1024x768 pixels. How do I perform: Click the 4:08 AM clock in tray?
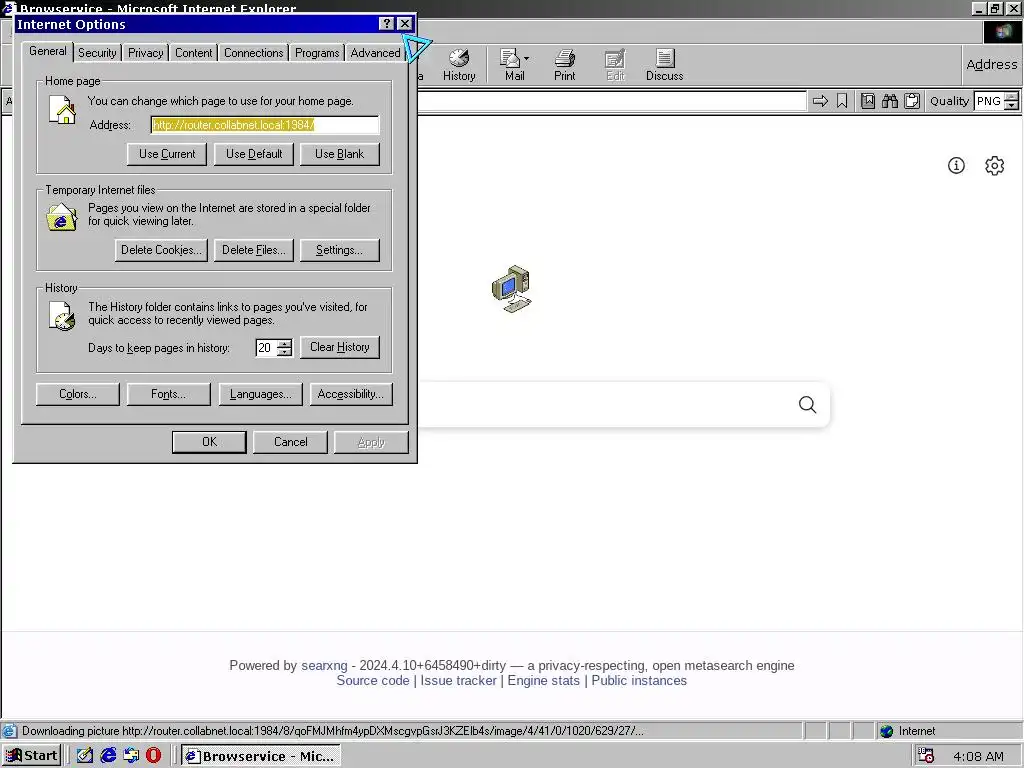point(978,756)
